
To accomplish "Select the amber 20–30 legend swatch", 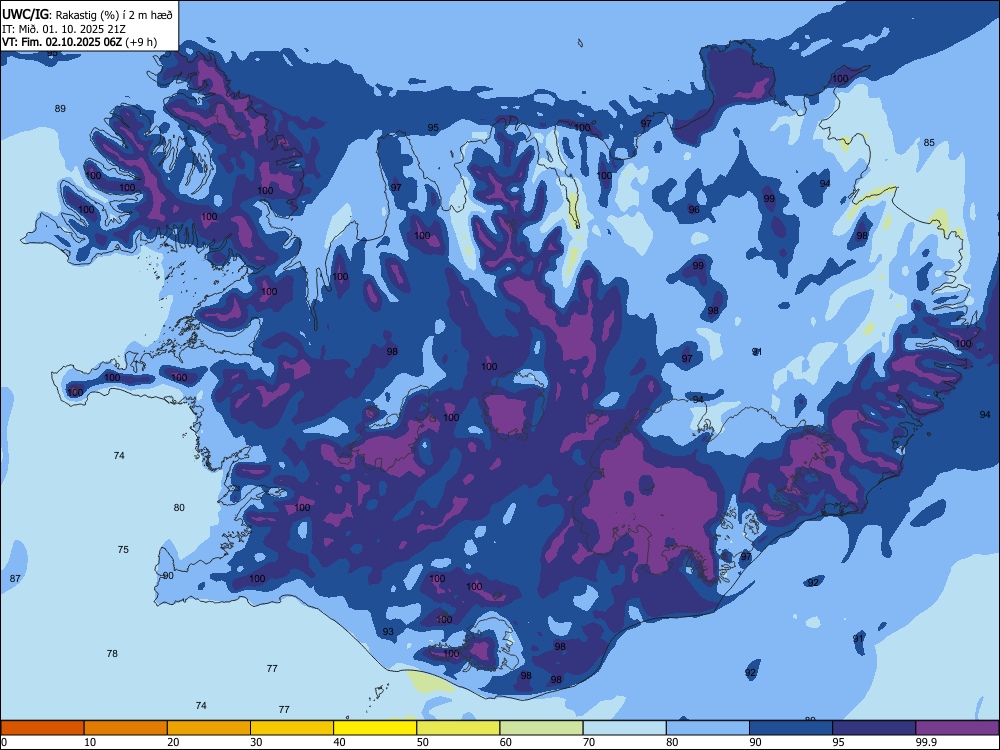I will 209,728.
